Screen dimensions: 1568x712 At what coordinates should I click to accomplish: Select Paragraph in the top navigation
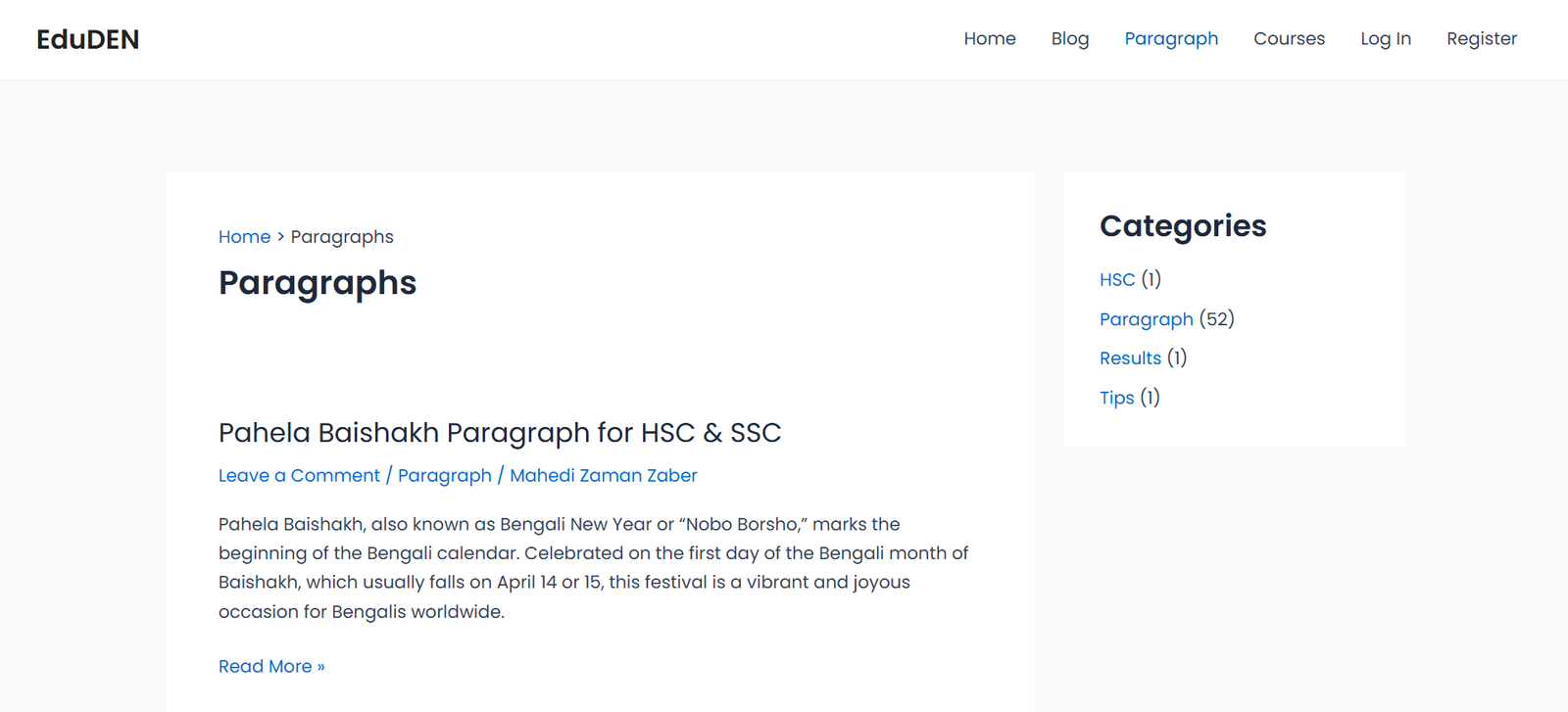click(x=1171, y=39)
